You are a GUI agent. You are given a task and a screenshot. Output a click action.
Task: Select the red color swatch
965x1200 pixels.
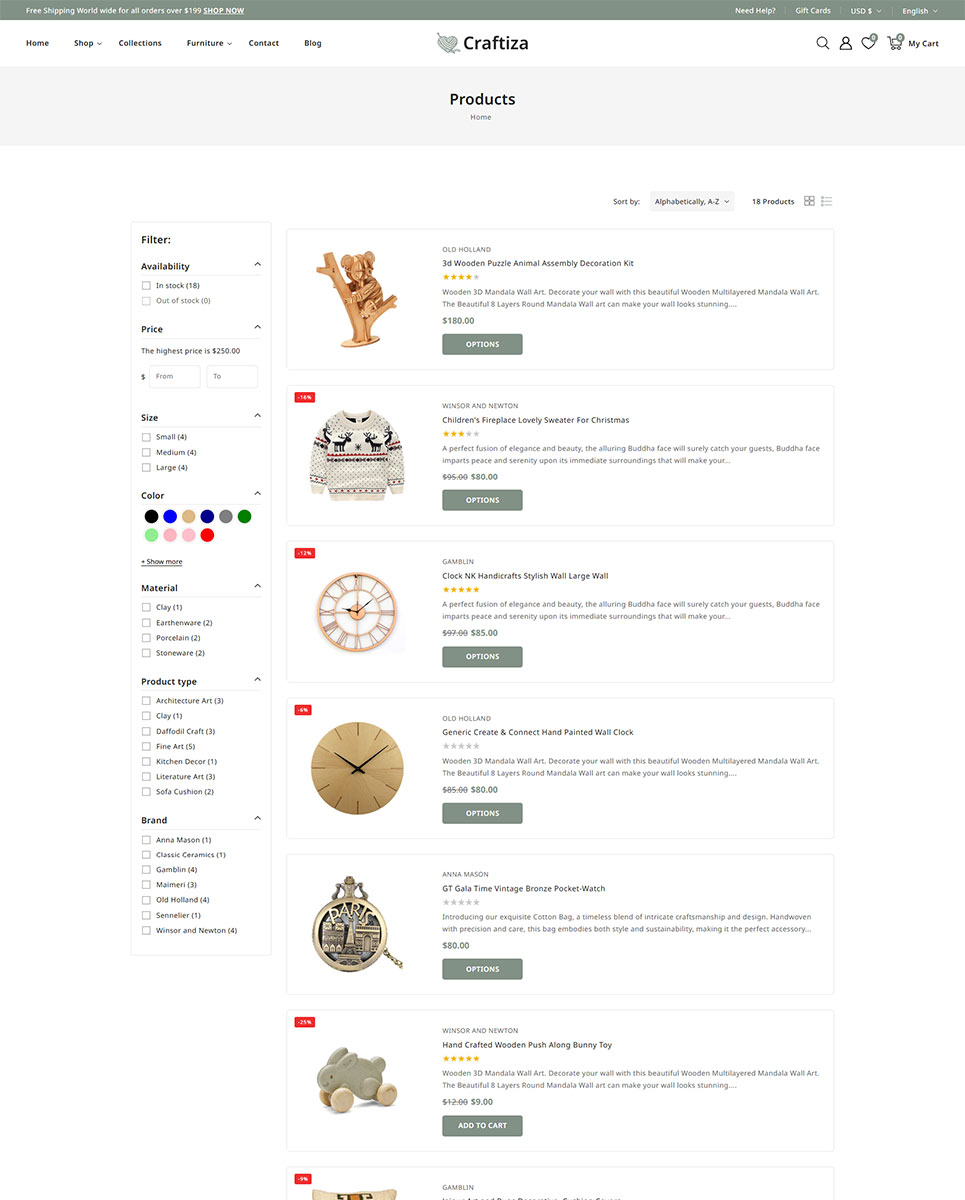click(x=207, y=535)
